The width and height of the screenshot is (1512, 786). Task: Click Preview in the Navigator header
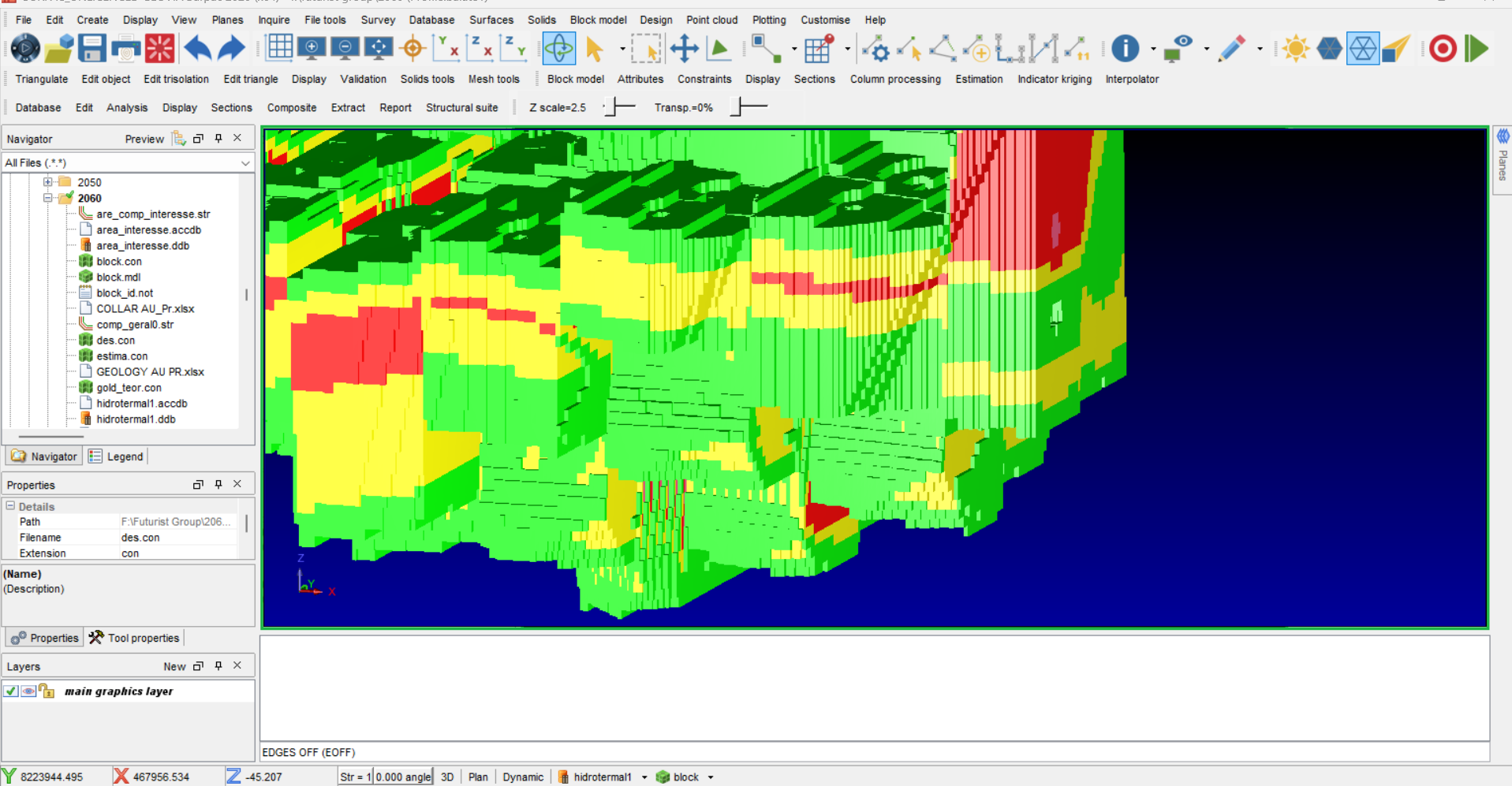point(144,139)
